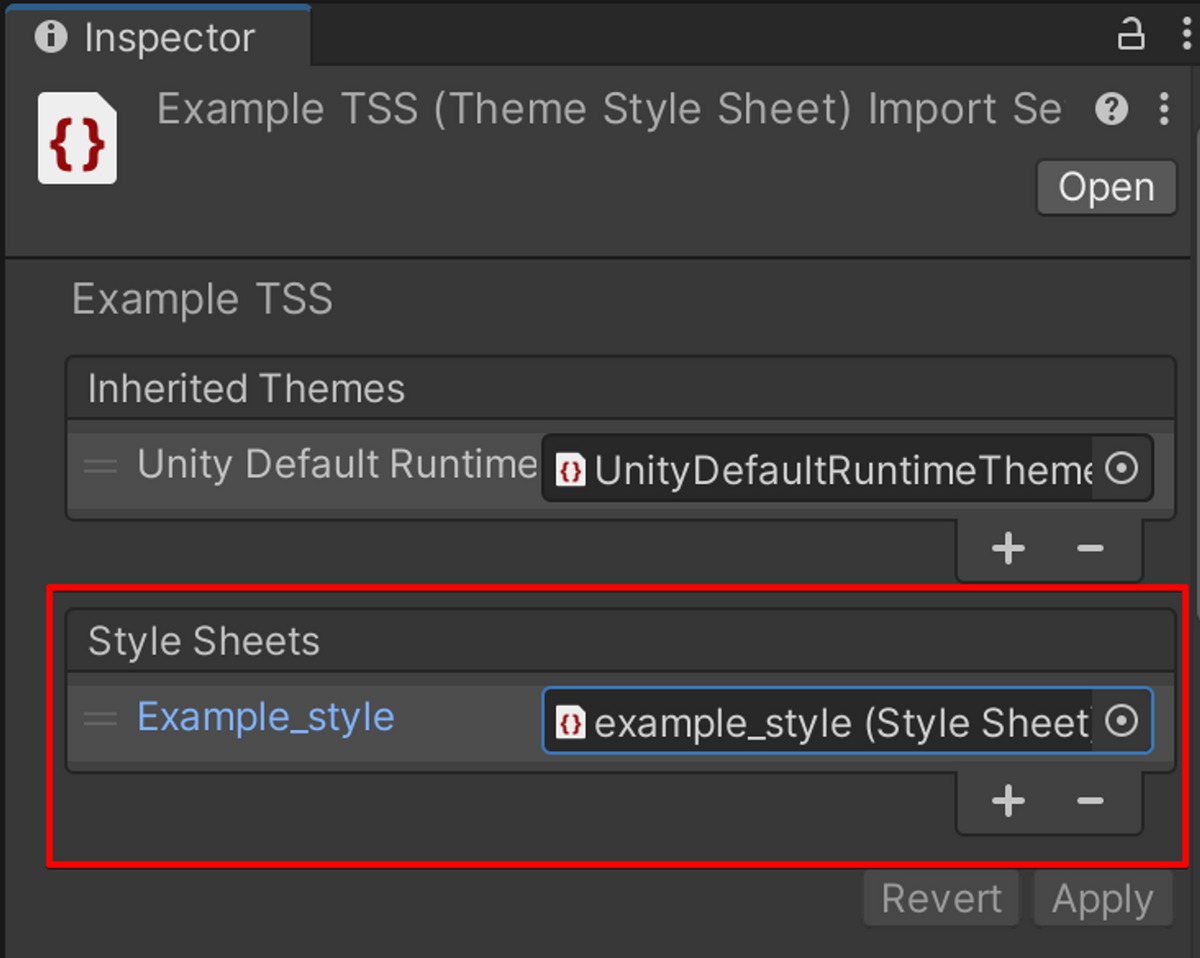
Task: Click drag handle of Example_style row
Action: click(x=100, y=719)
